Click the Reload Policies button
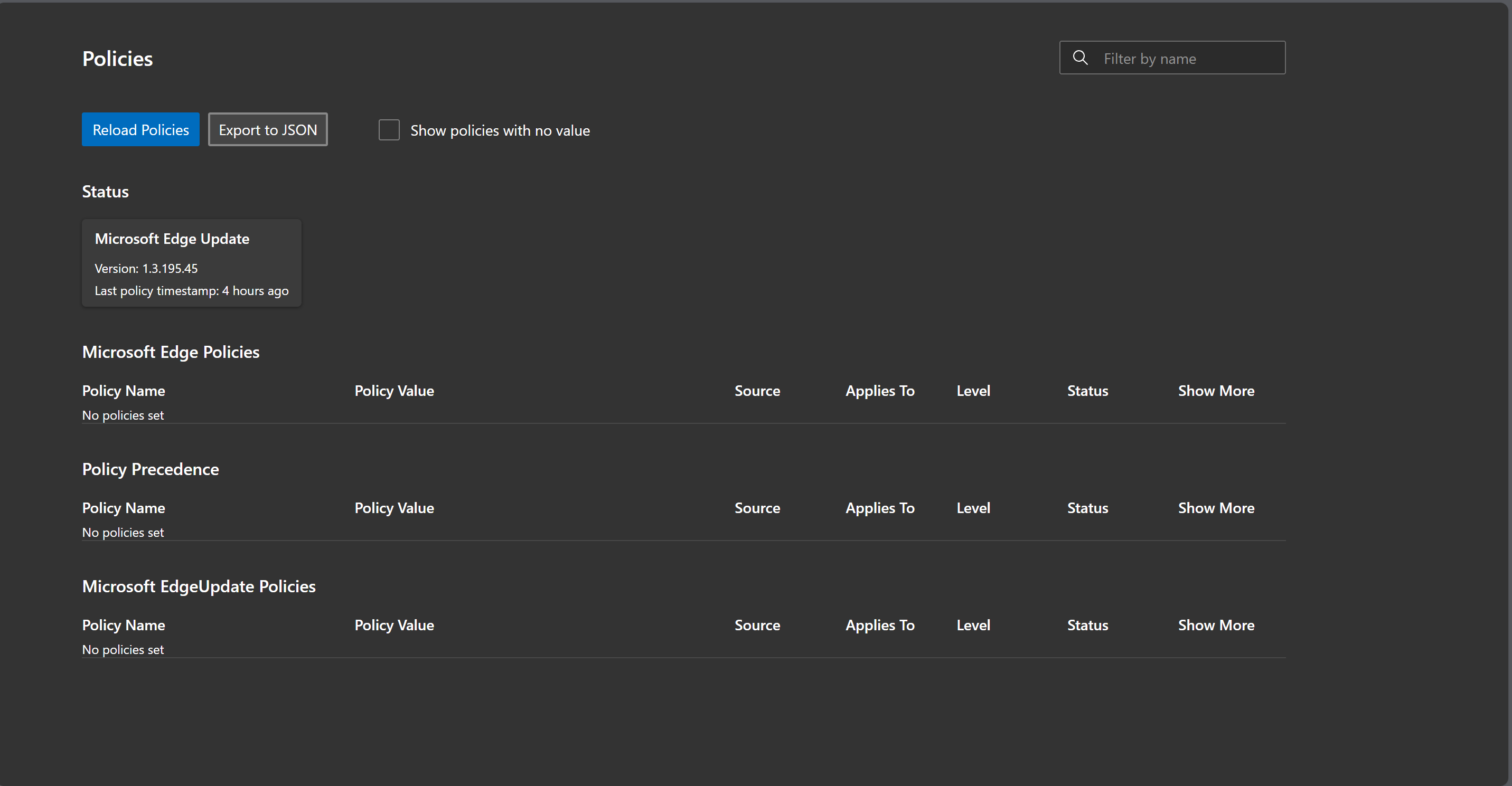This screenshot has width=1512, height=786. pos(140,130)
